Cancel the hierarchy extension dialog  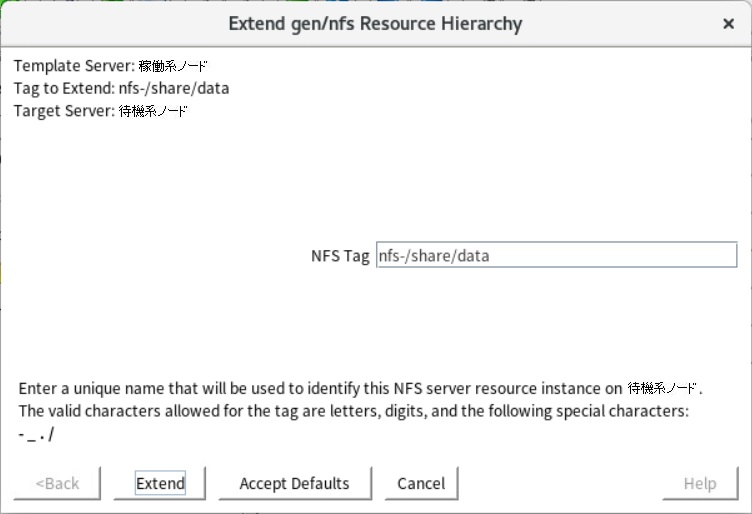(x=421, y=483)
